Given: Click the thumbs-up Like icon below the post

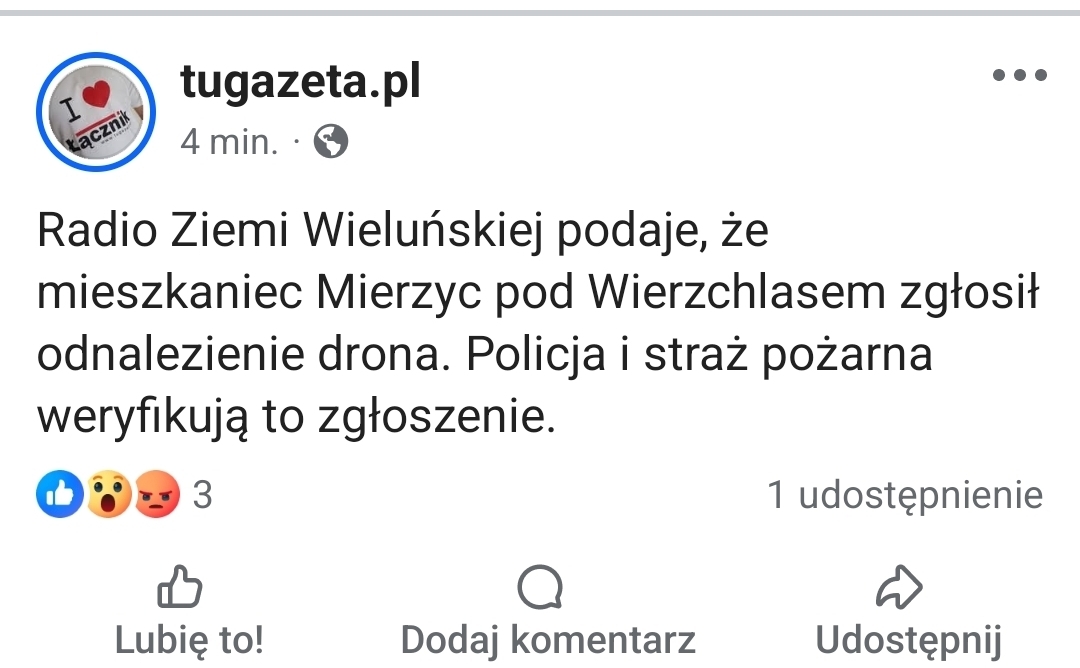Looking at the screenshot, I should 180,588.
